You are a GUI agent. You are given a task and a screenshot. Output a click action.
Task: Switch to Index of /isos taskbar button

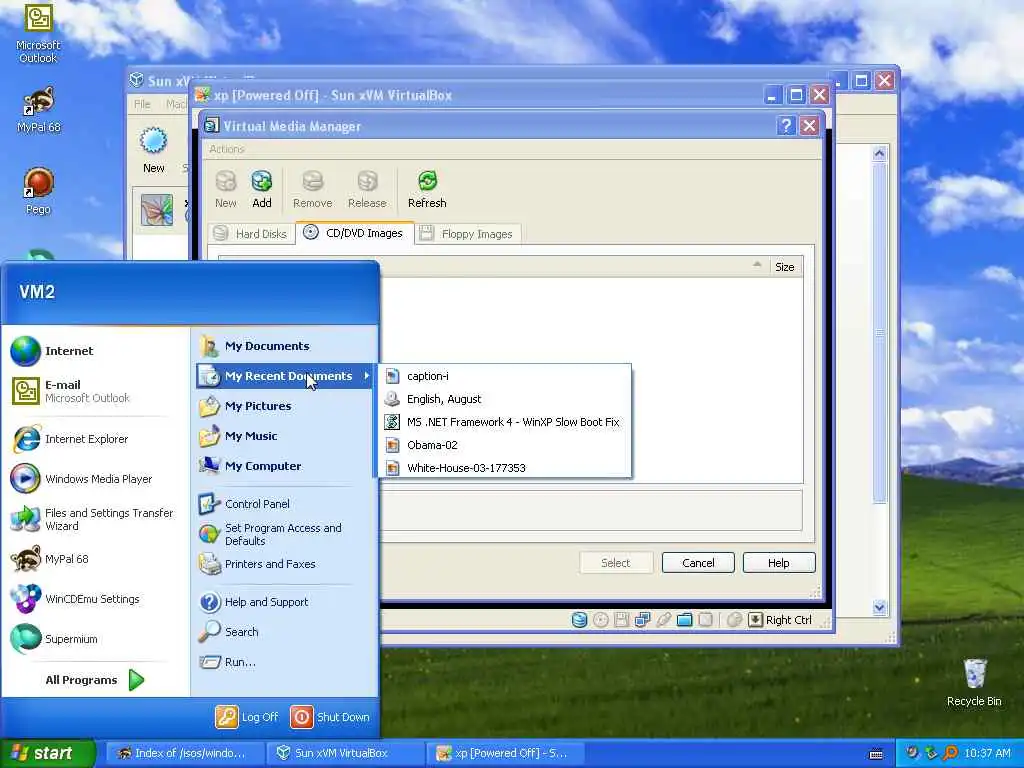tap(184, 753)
